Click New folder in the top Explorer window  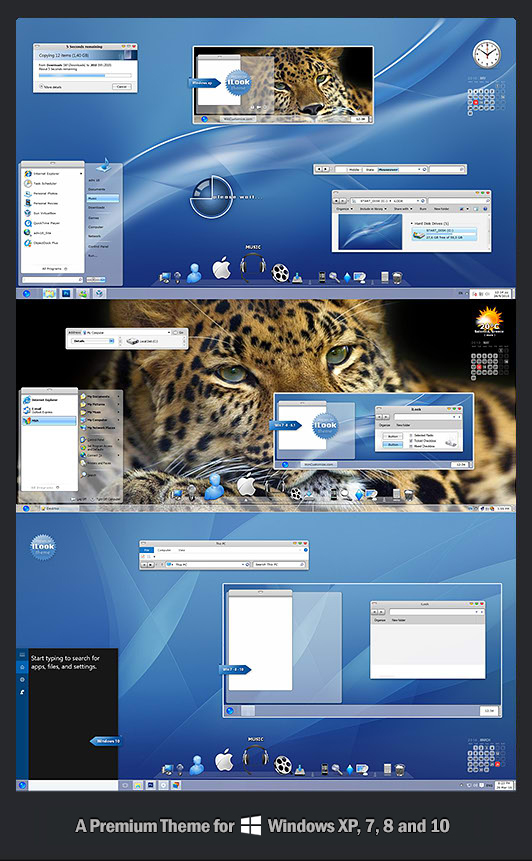click(441, 209)
